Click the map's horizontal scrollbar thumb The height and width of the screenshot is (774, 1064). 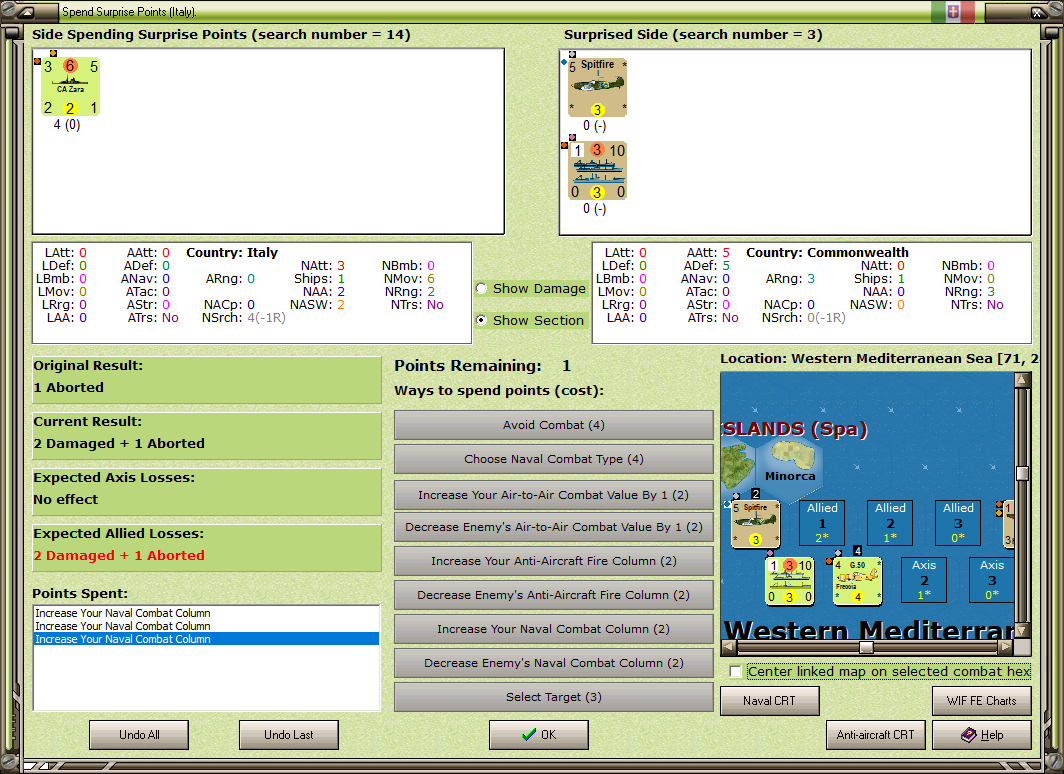(x=866, y=647)
